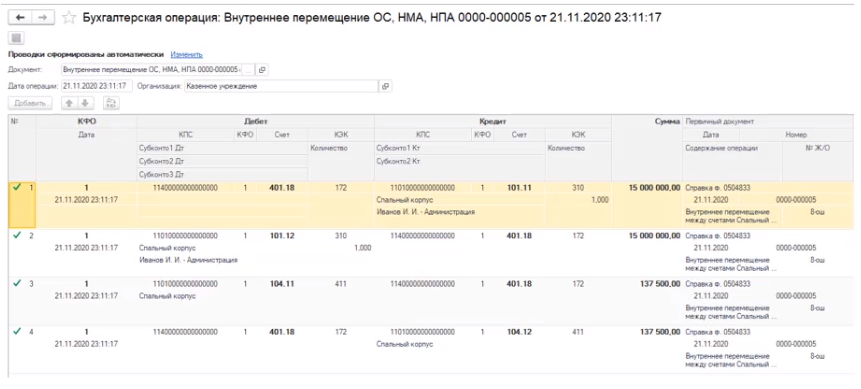
Task: Open the Документ selection with the ellipsis button
Action: coord(248,70)
